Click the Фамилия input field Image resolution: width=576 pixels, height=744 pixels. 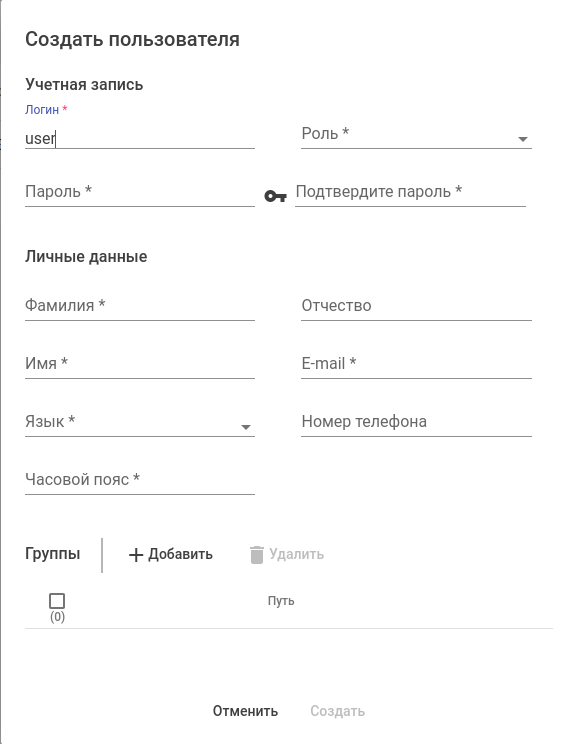[x=139, y=306]
